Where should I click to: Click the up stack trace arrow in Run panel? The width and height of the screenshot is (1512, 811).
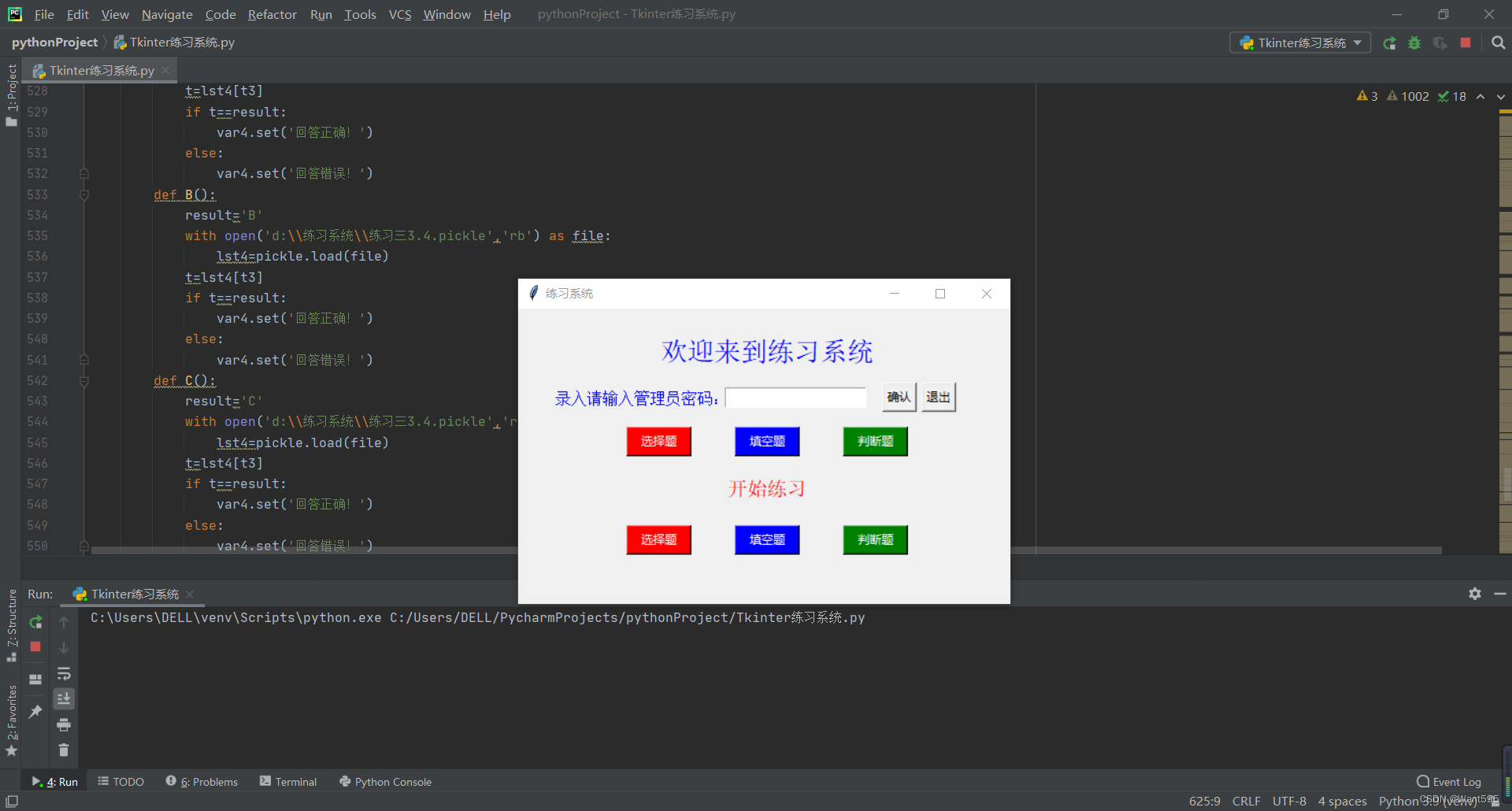[64, 622]
